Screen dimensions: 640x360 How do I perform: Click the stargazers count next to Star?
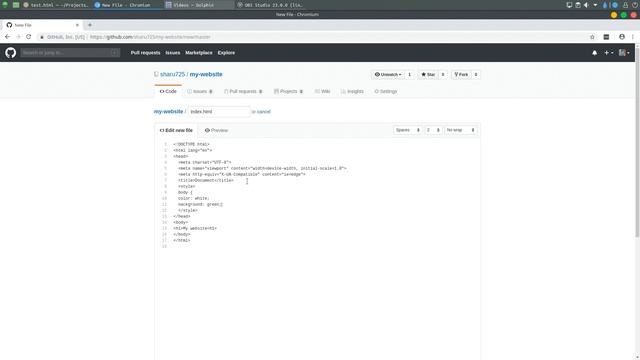[443, 75]
